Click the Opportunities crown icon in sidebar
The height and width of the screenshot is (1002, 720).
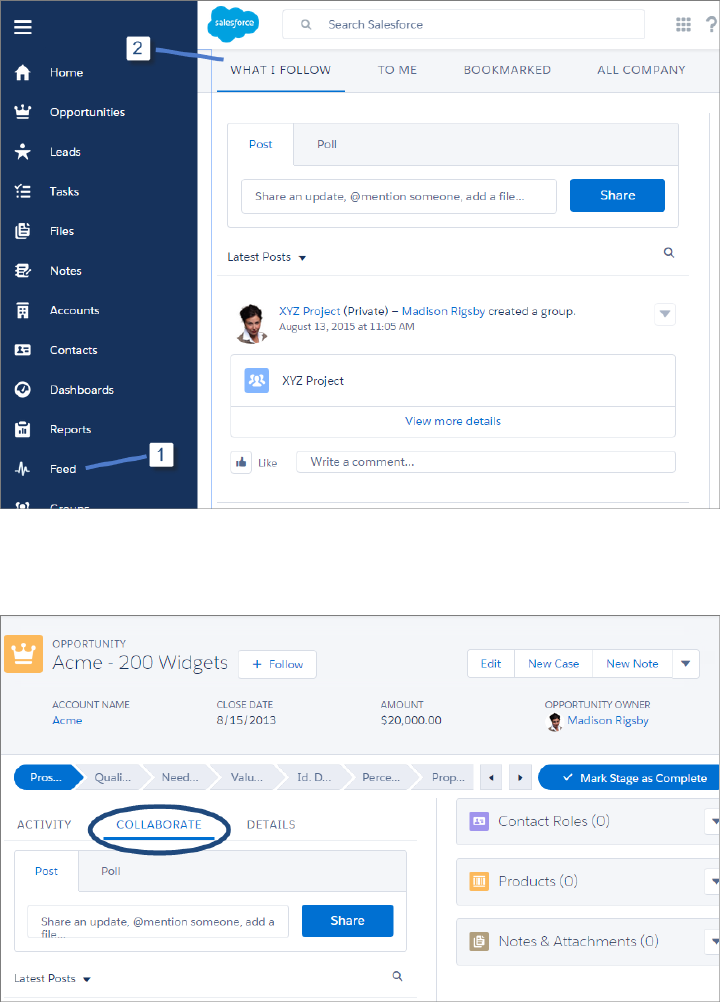click(x=22, y=112)
